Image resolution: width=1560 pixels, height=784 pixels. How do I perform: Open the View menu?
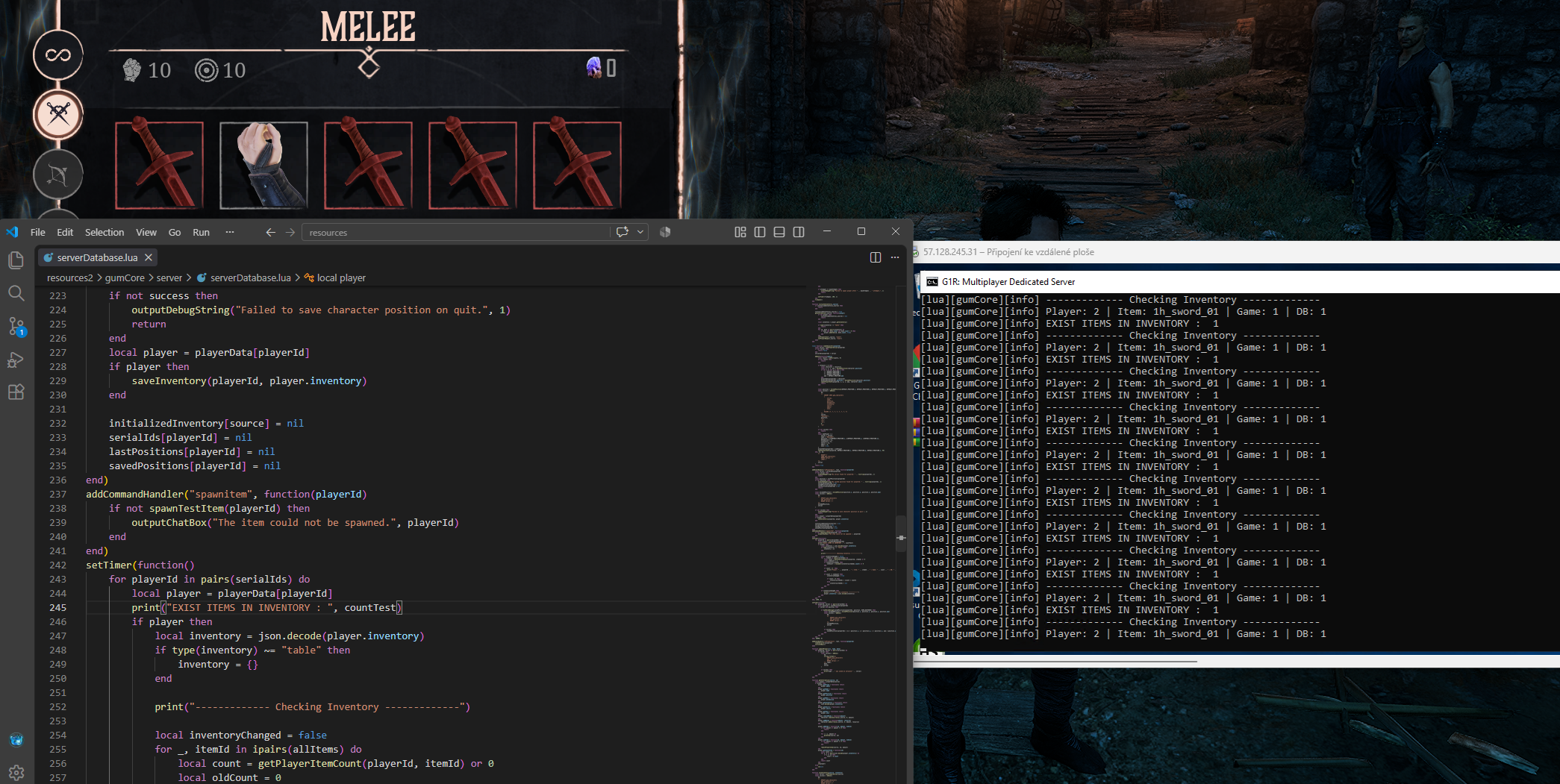(146, 232)
